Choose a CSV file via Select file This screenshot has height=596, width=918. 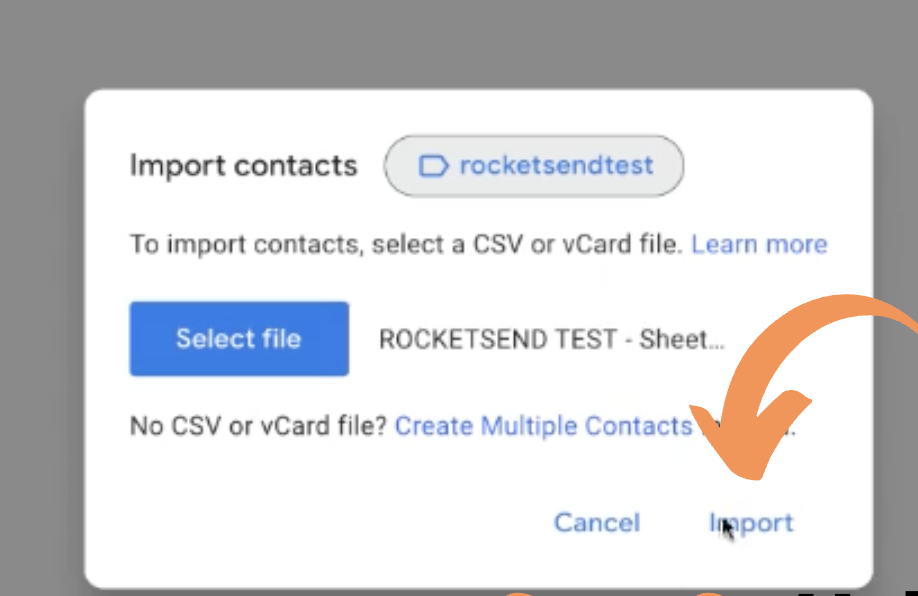pyautogui.click(x=238, y=338)
